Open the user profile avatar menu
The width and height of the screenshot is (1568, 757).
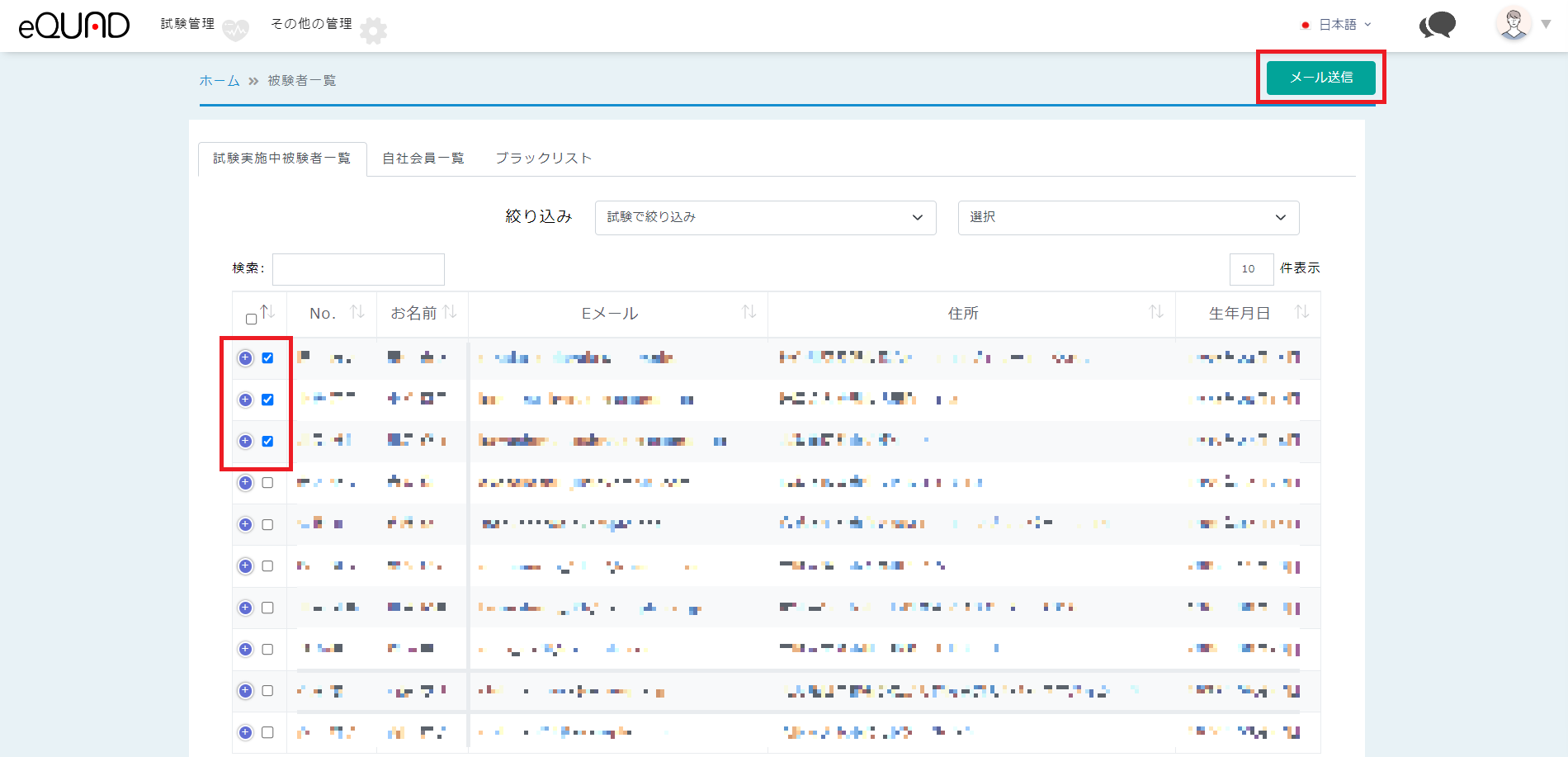point(1514,24)
